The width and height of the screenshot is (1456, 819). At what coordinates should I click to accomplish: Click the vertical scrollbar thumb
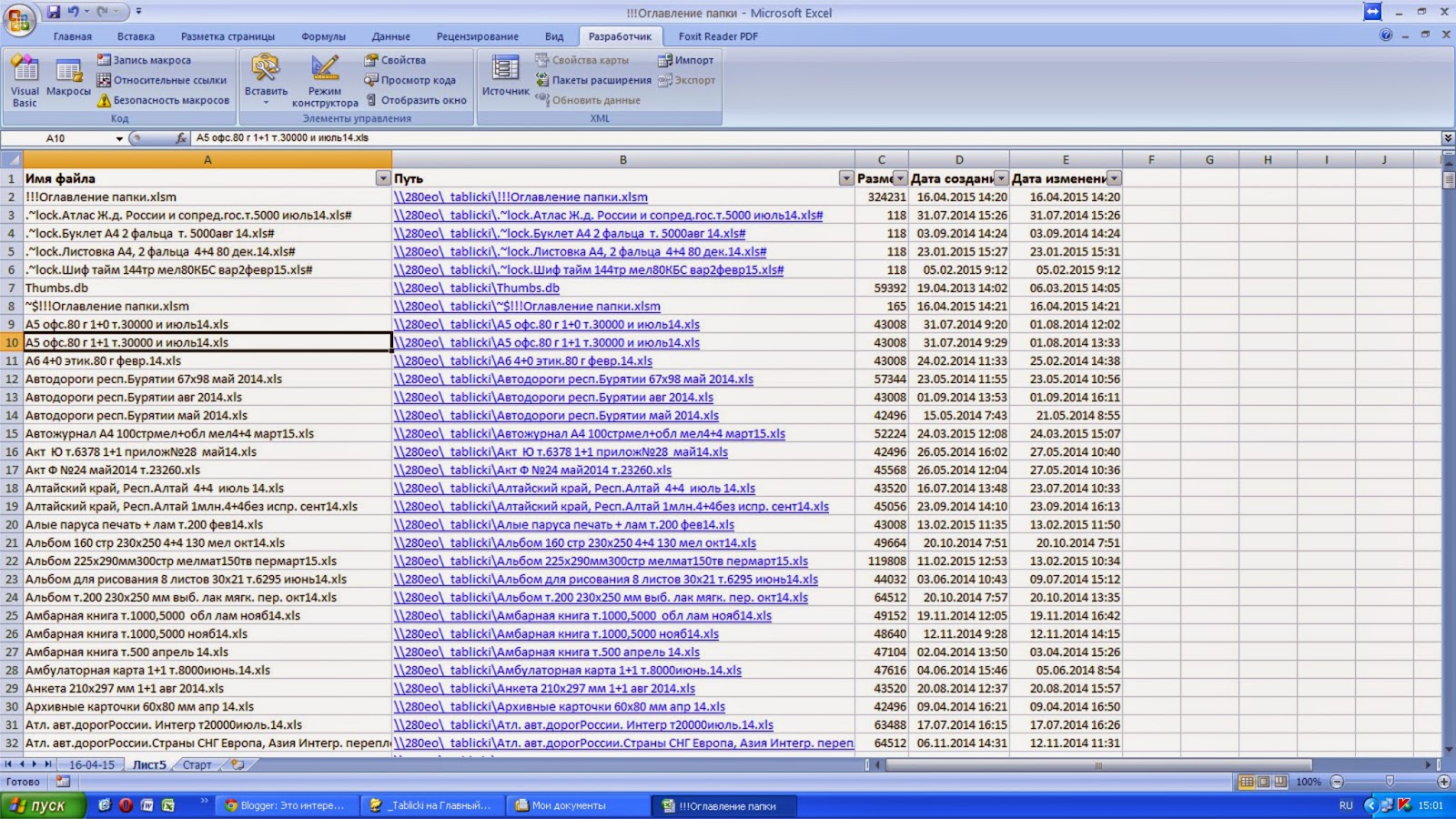tap(1448, 179)
